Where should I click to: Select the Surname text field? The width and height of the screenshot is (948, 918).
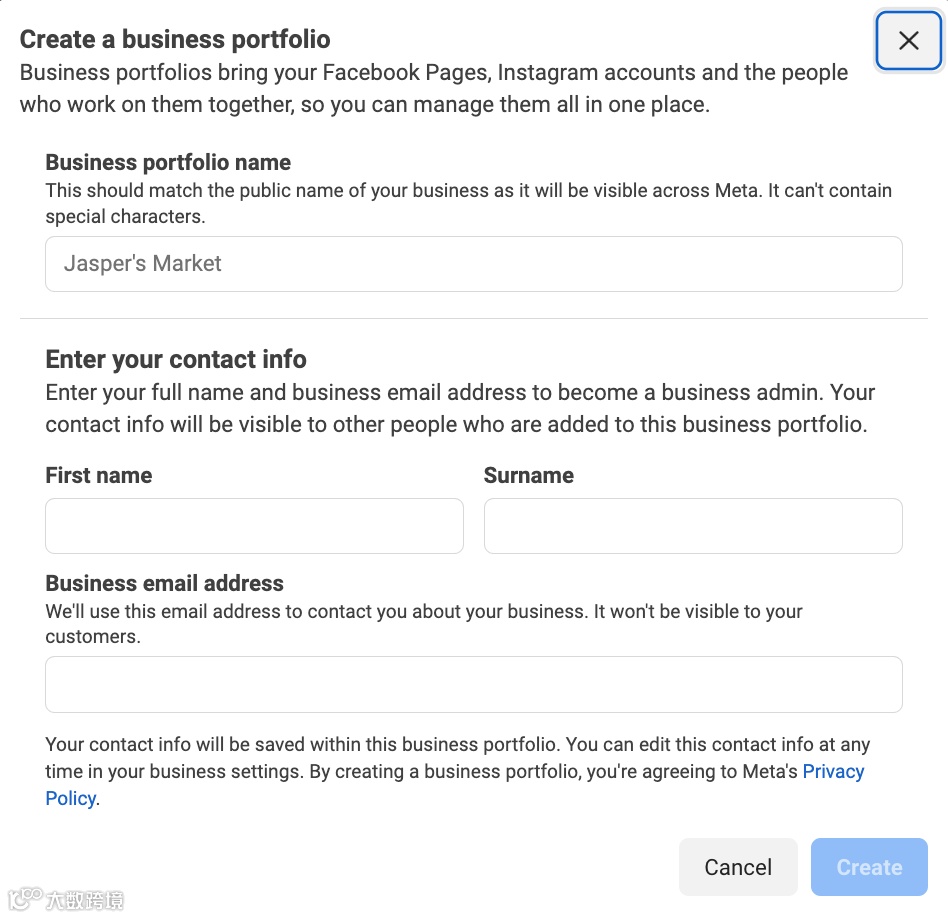[692, 526]
